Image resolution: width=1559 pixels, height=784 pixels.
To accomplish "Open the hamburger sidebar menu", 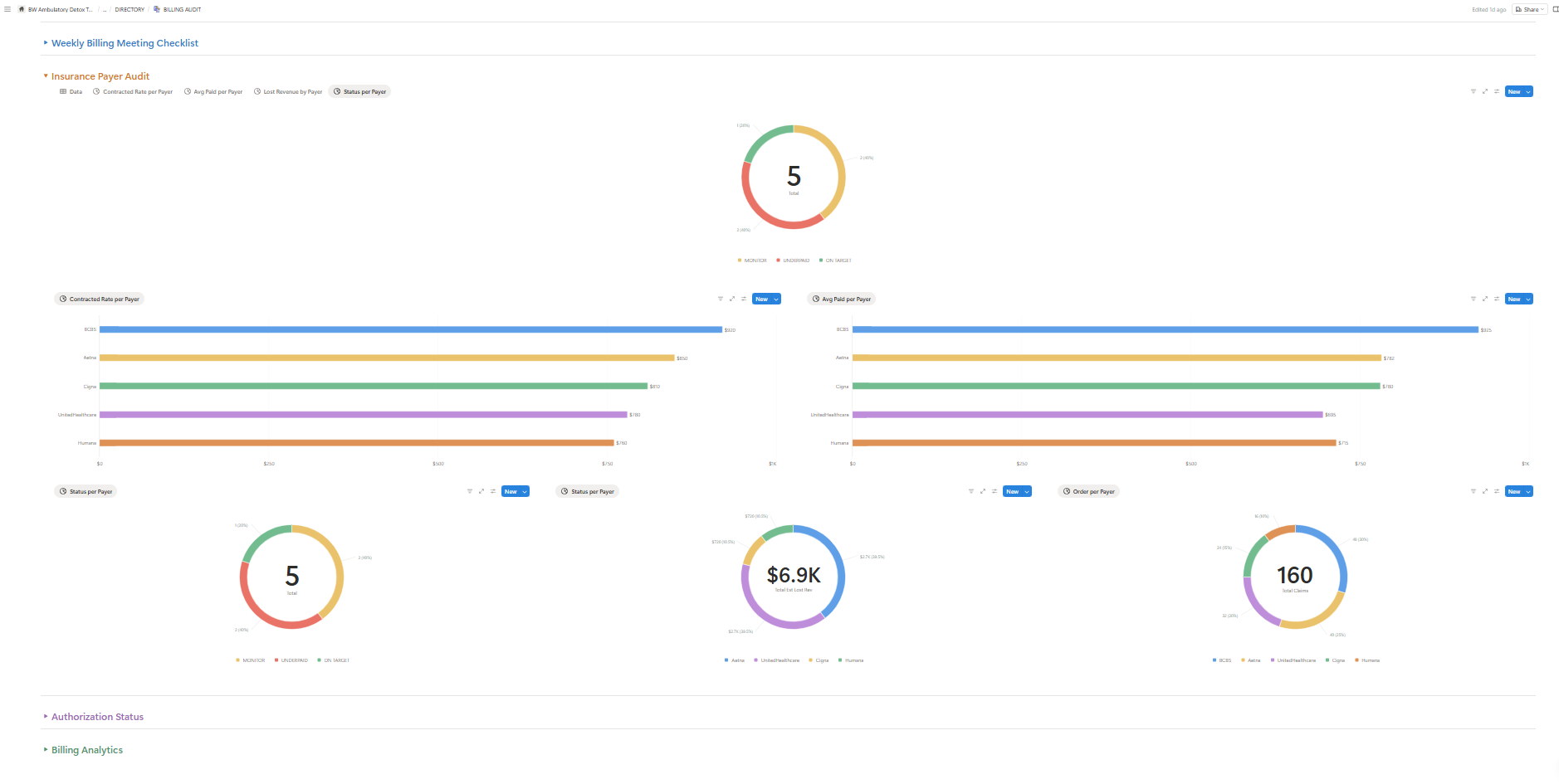I will pyautogui.click(x=7, y=9).
